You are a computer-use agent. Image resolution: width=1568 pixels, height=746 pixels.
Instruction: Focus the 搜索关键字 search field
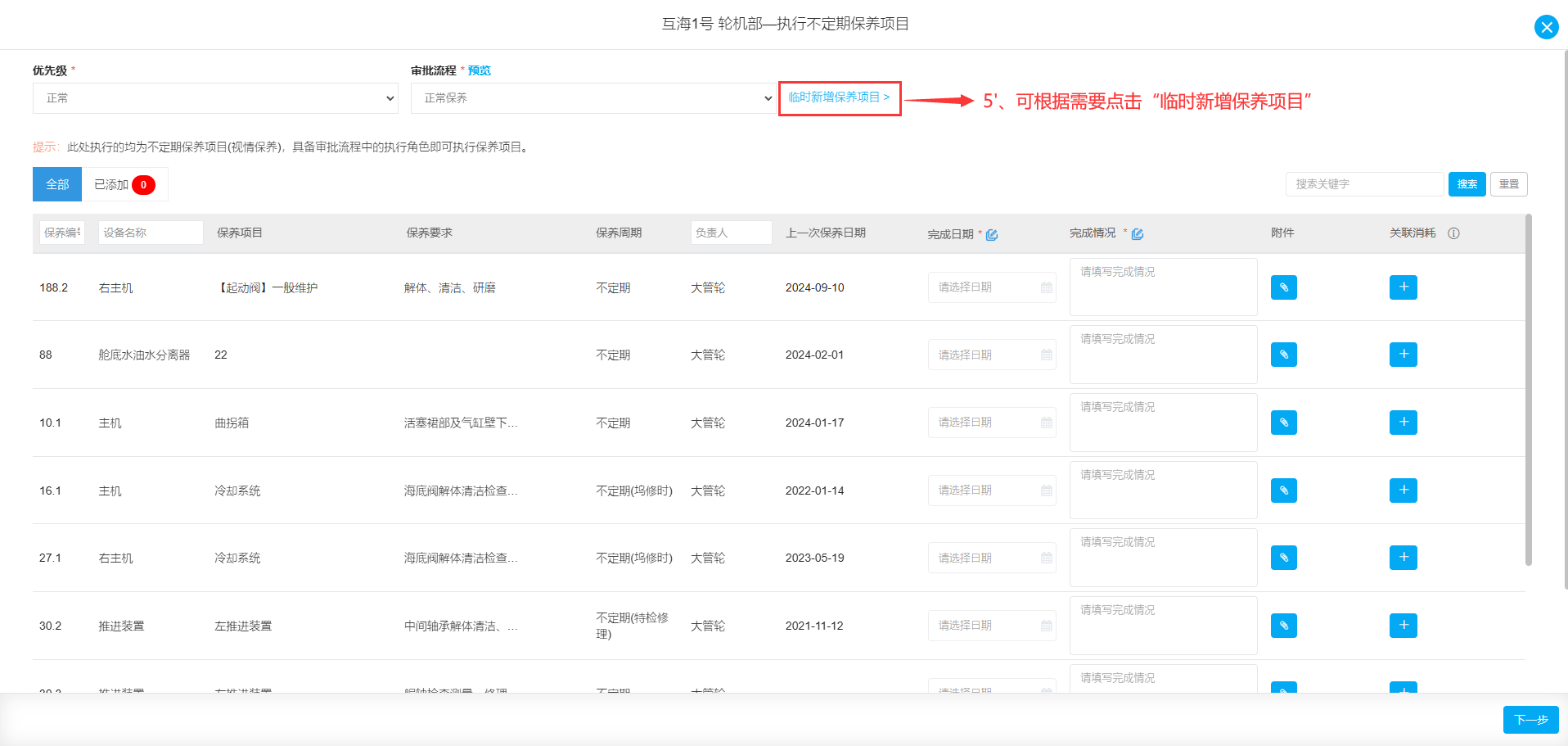[x=1364, y=184]
